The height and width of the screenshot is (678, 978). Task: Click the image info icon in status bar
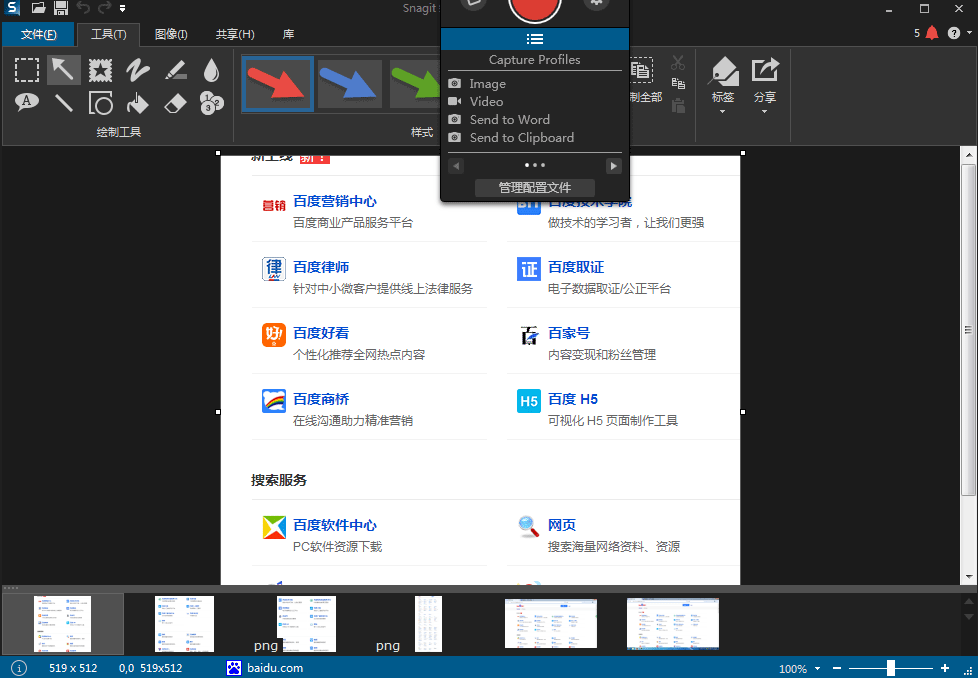click(19, 668)
